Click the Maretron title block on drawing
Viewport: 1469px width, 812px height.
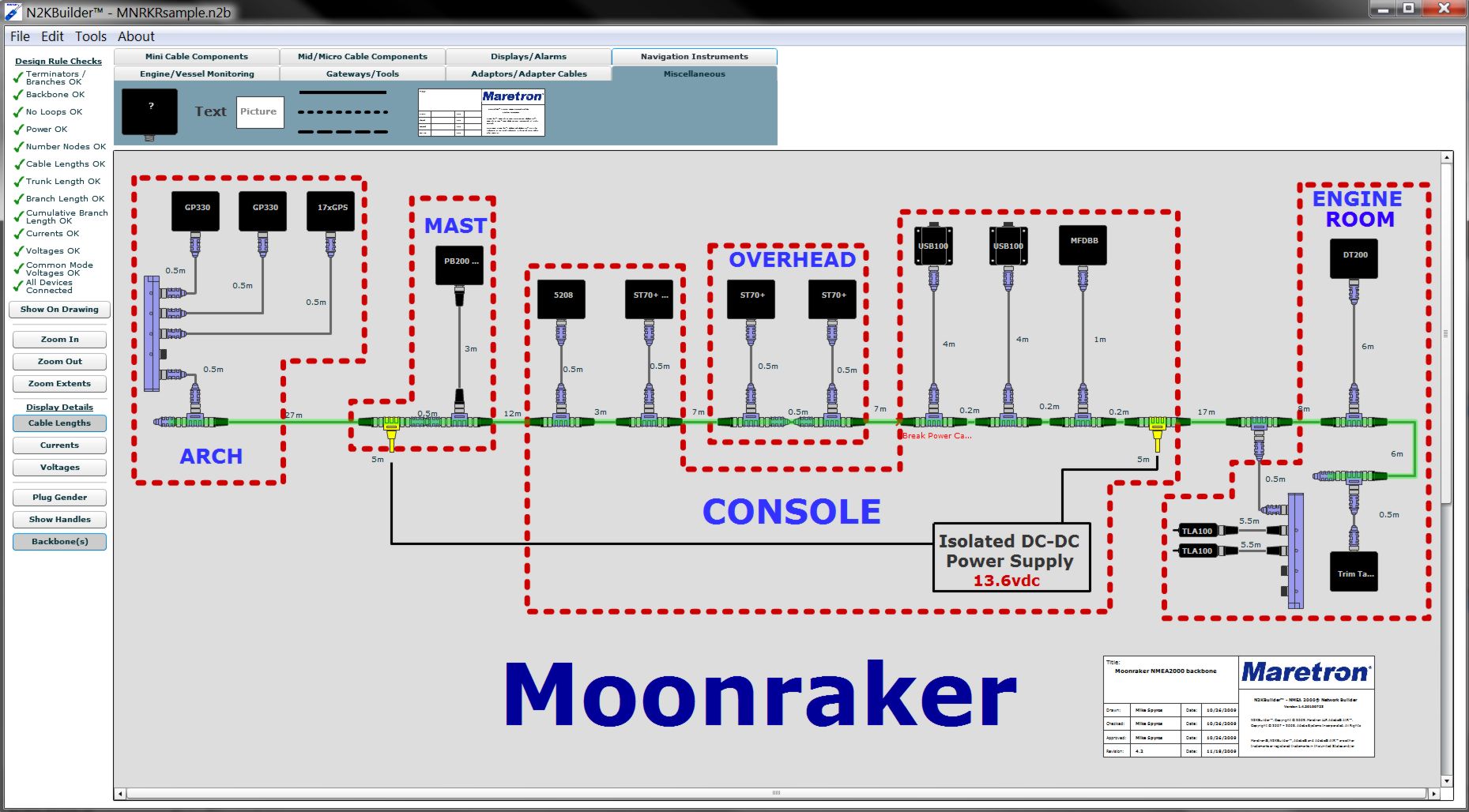pos(1238,706)
